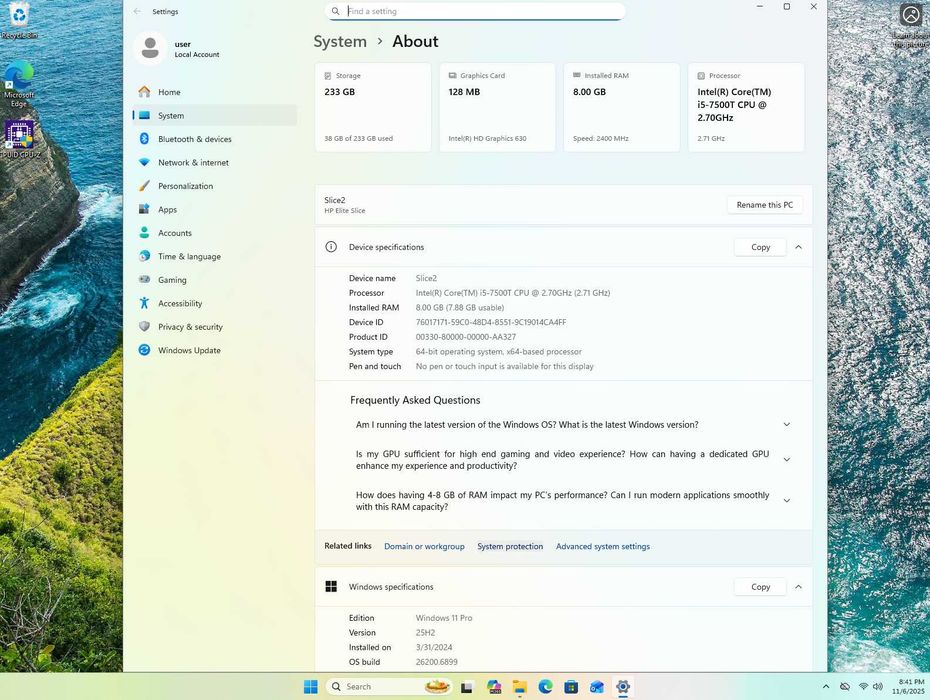Select the Processor info card

pyautogui.click(x=746, y=107)
